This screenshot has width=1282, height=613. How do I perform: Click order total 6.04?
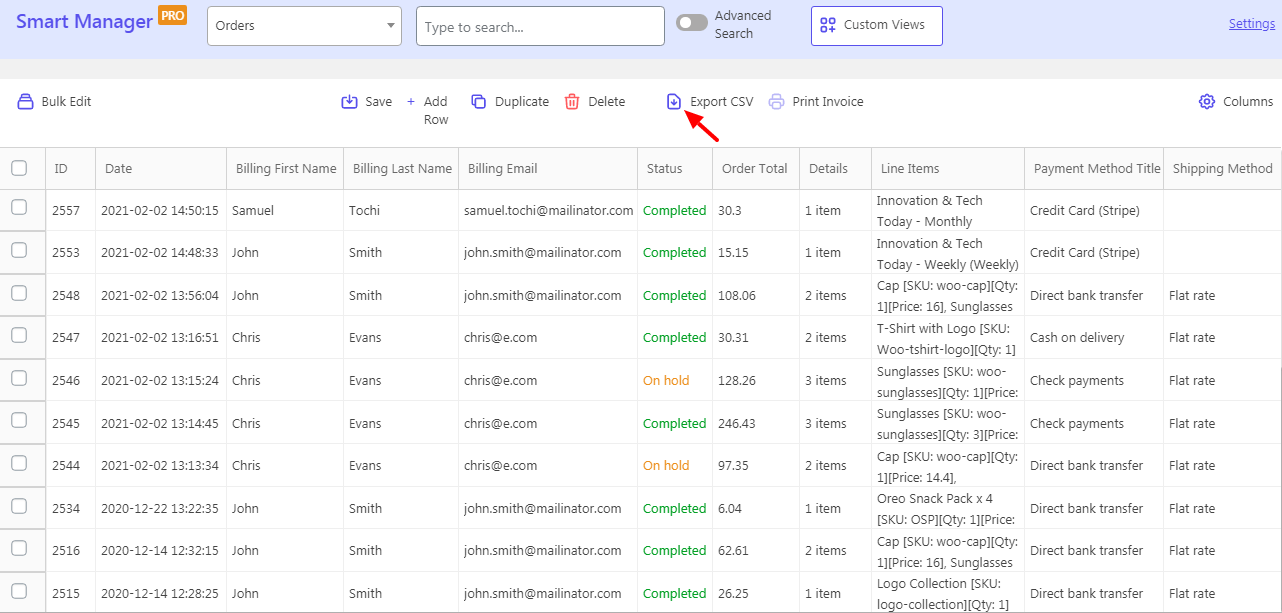point(730,508)
